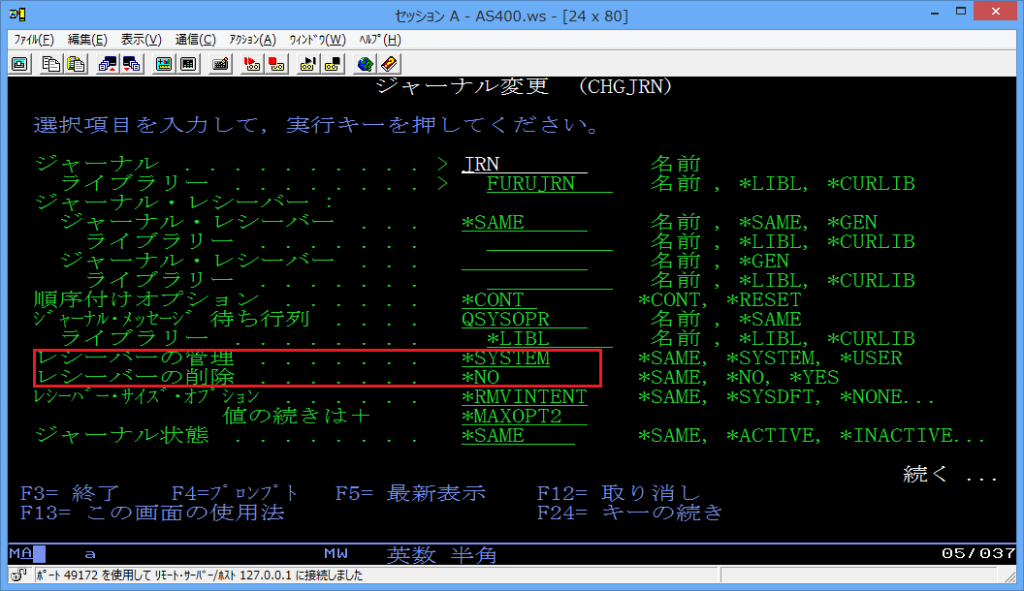The width and height of the screenshot is (1024, 591).
Task: Click the 順序付けオプション label
Action: pyautogui.click(x=147, y=300)
